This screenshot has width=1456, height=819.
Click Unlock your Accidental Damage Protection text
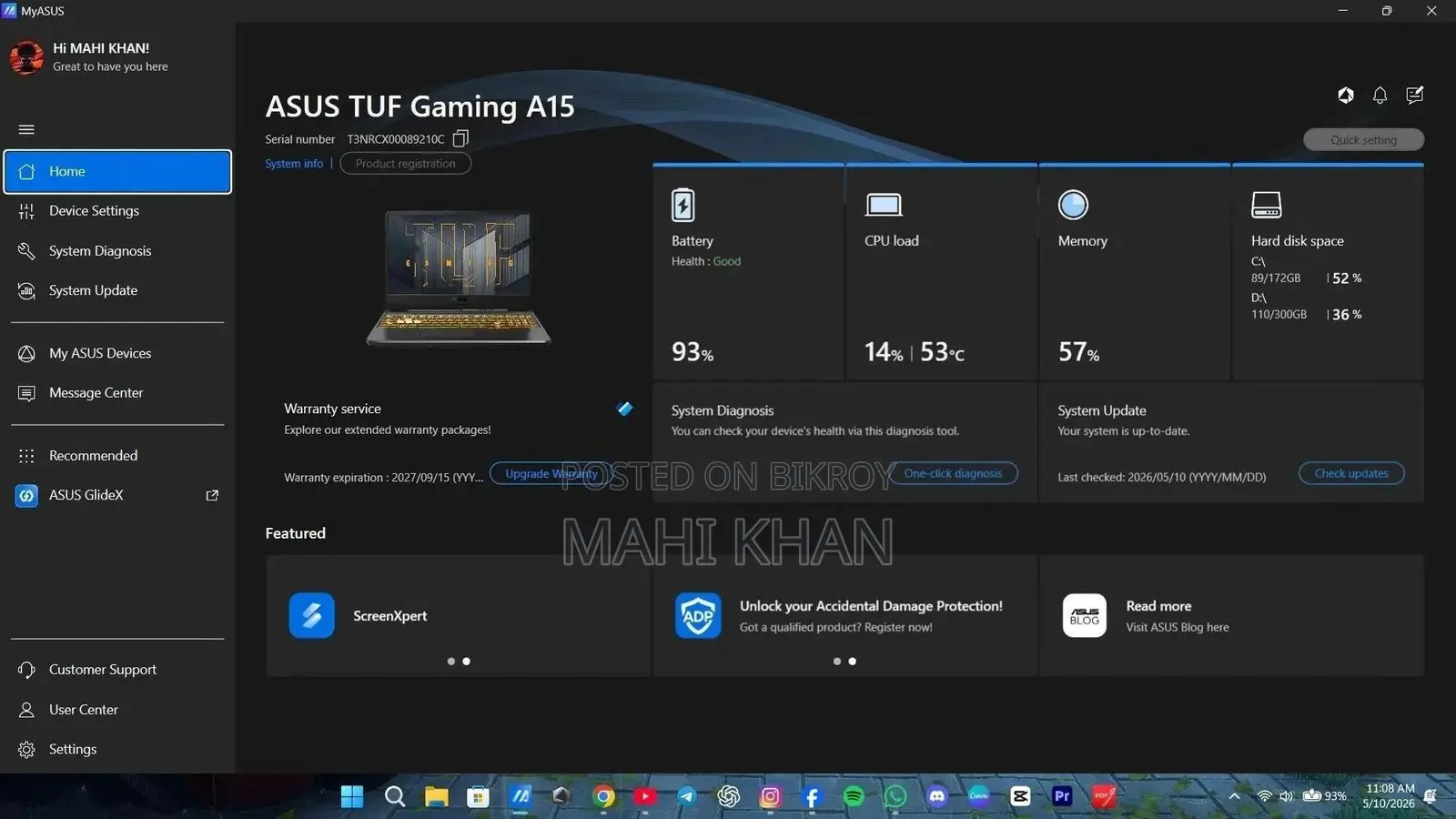[x=871, y=606]
